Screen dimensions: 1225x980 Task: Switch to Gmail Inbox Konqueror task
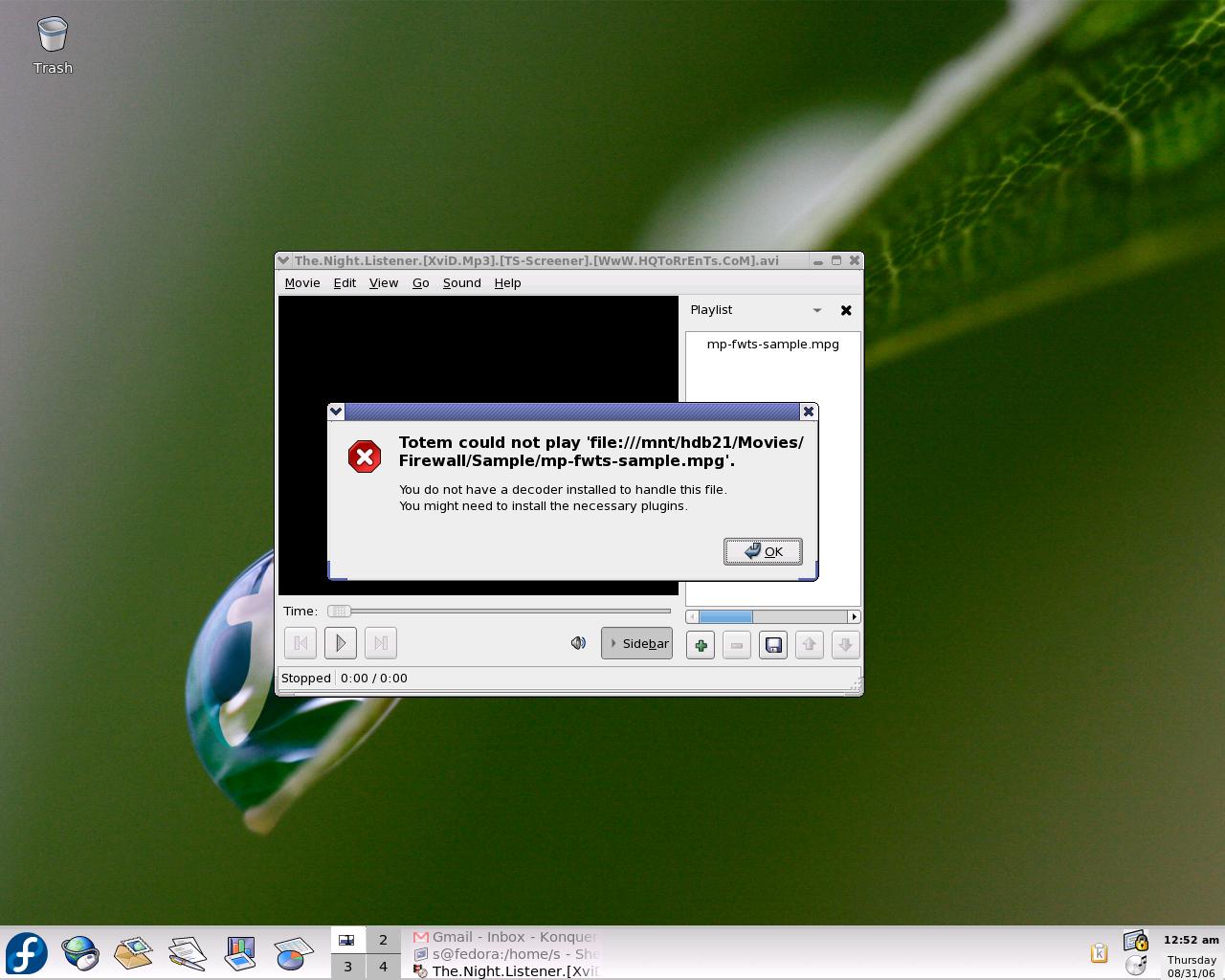point(505,937)
